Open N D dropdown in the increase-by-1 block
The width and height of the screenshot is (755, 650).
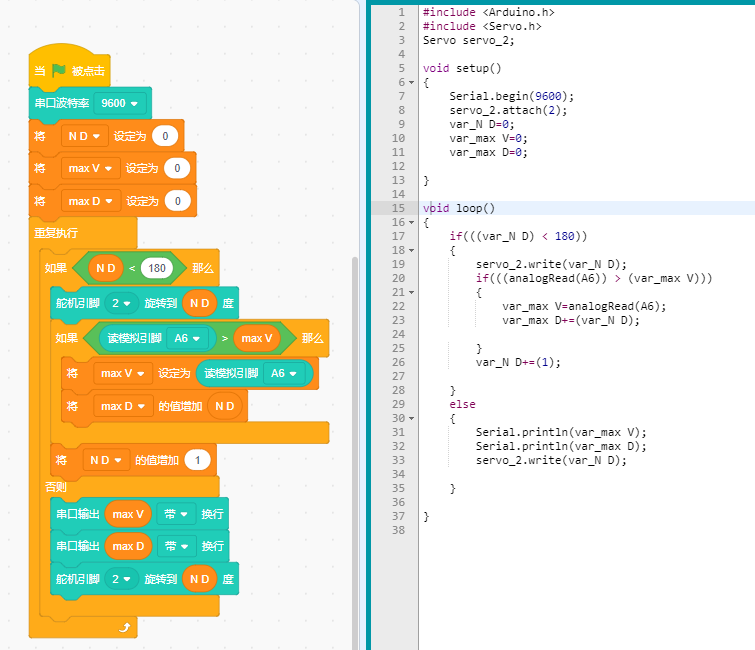[x=106, y=460]
